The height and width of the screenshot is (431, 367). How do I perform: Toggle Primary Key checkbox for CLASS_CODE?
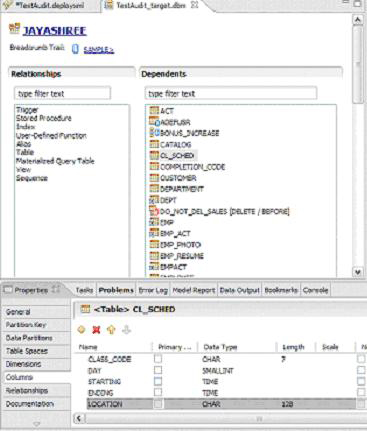[x=158, y=359]
